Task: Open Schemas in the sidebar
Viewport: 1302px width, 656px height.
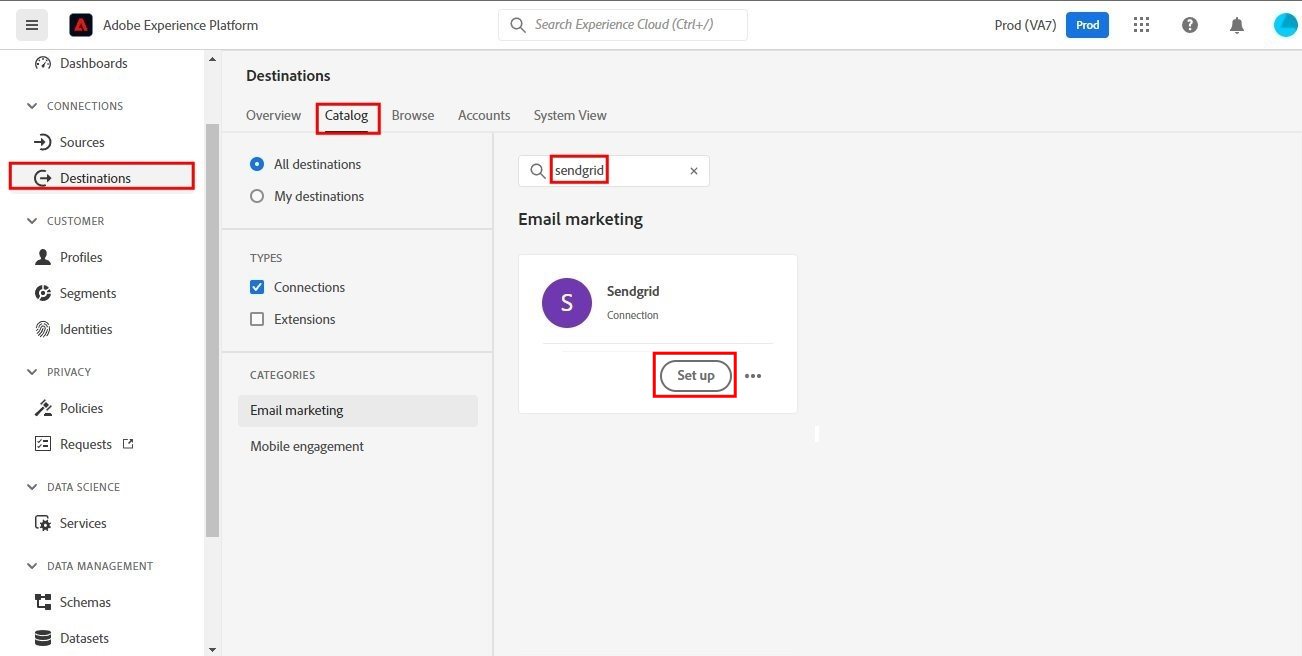Action: (85, 602)
